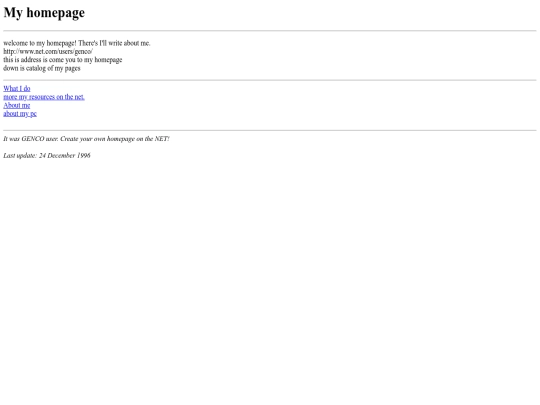Viewport: 540px width, 405px height.
Task: Open the "What I do" link
Action: [x=17, y=89]
